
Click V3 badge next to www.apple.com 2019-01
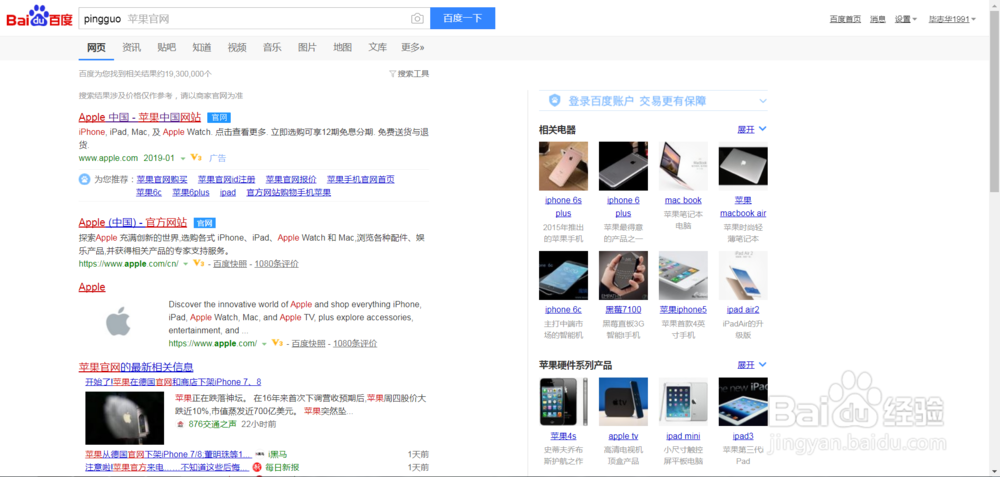pos(196,158)
